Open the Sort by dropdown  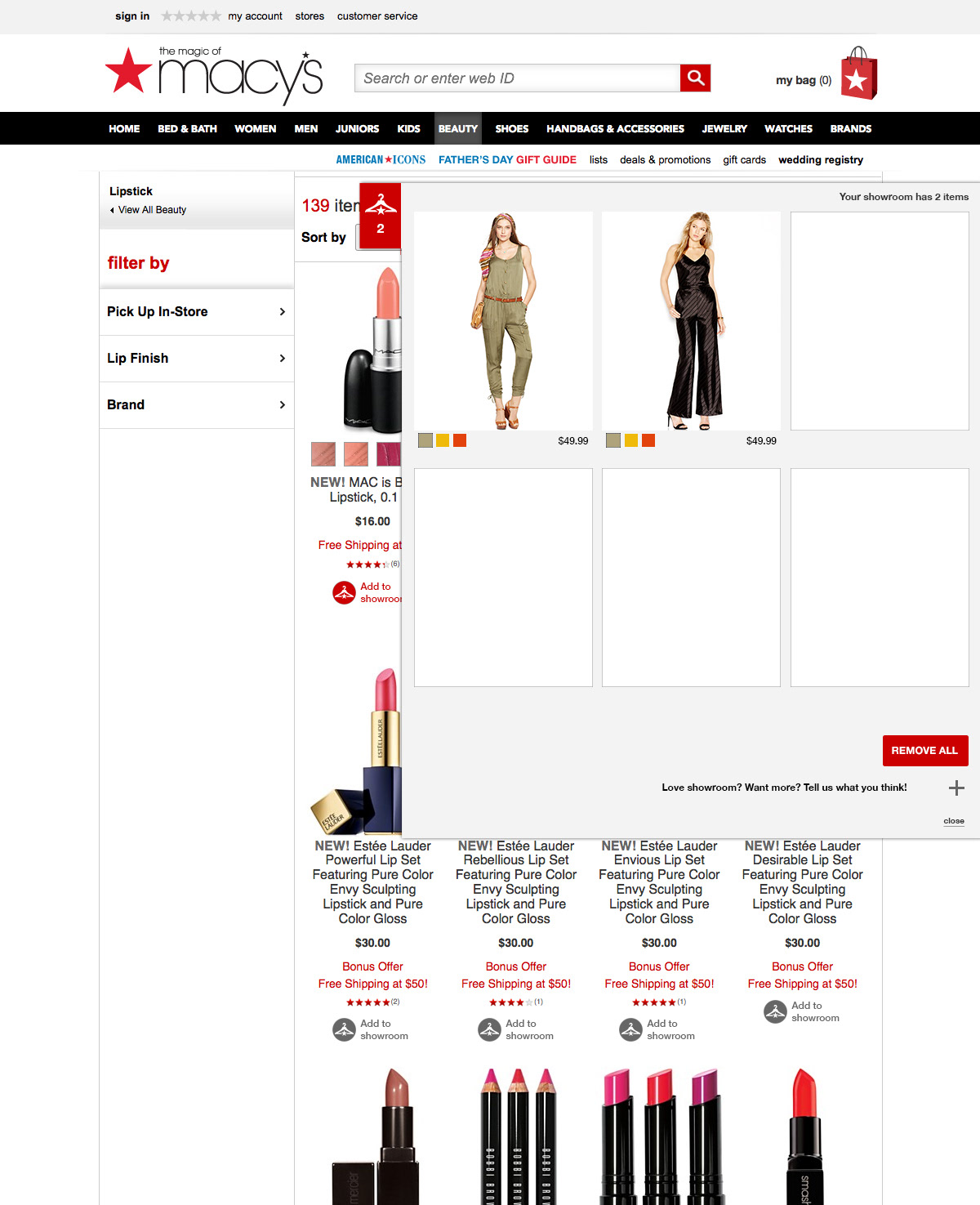click(359, 237)
